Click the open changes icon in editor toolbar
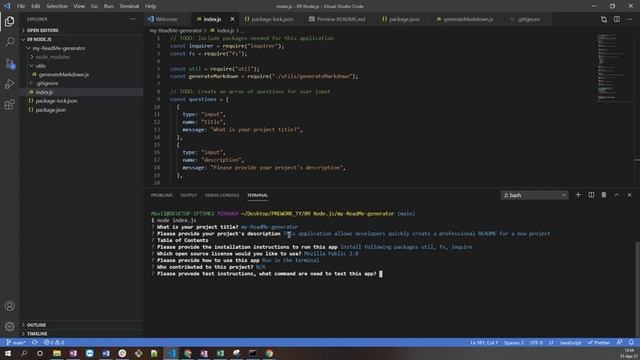The image size is (640, 360). (604, 19)
